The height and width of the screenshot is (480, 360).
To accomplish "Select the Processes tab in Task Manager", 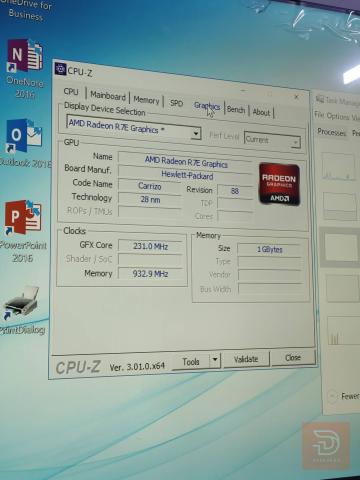I will tap(331, 132).
